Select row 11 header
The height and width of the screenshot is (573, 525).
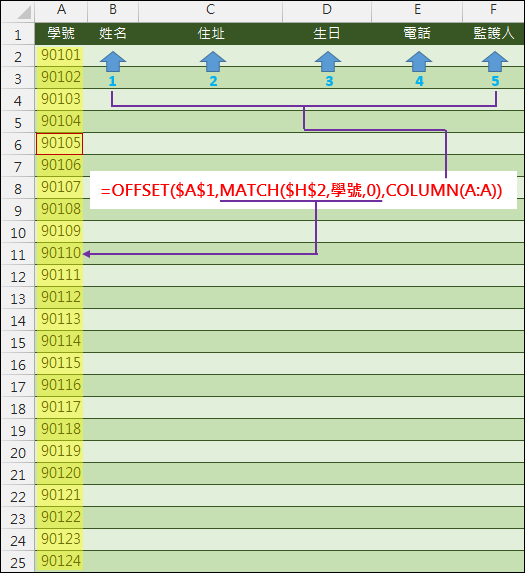coord(18,254)
